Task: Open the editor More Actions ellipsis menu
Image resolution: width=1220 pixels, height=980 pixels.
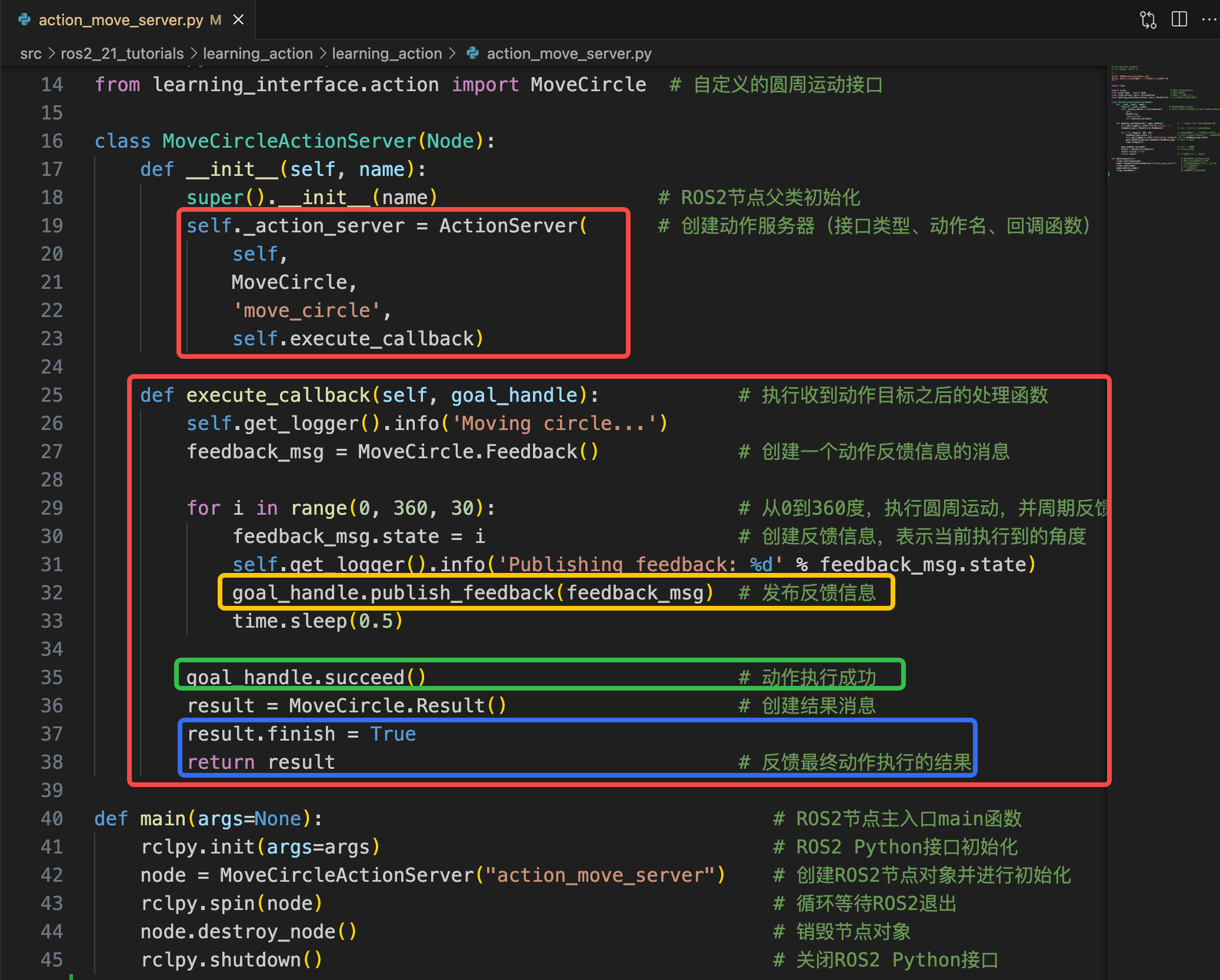Action: [1209, 19]
